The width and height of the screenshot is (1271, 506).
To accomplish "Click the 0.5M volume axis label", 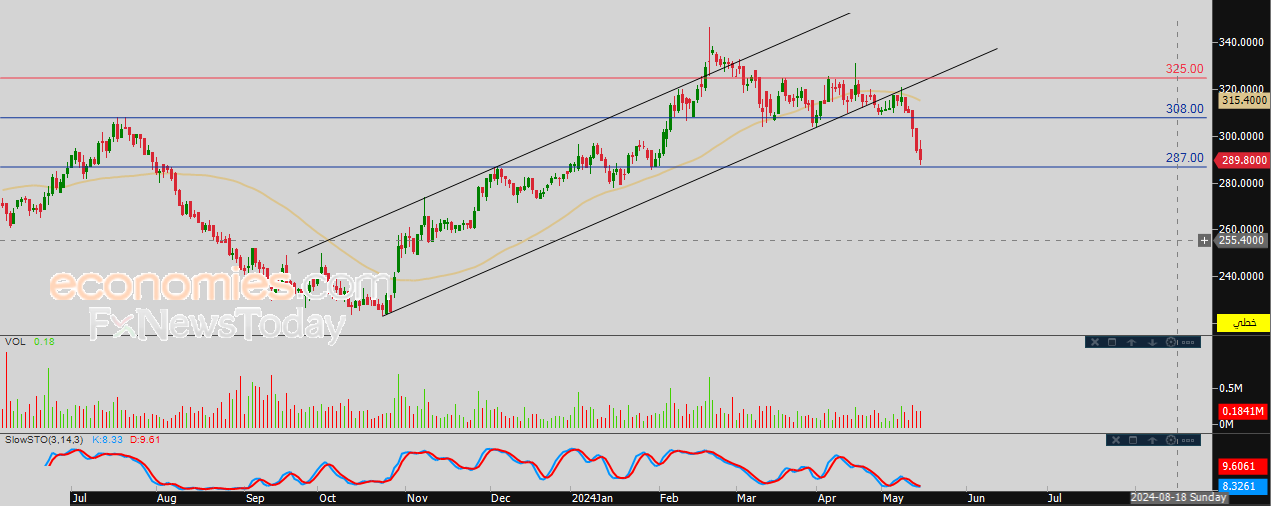I will pos(1230,388).
